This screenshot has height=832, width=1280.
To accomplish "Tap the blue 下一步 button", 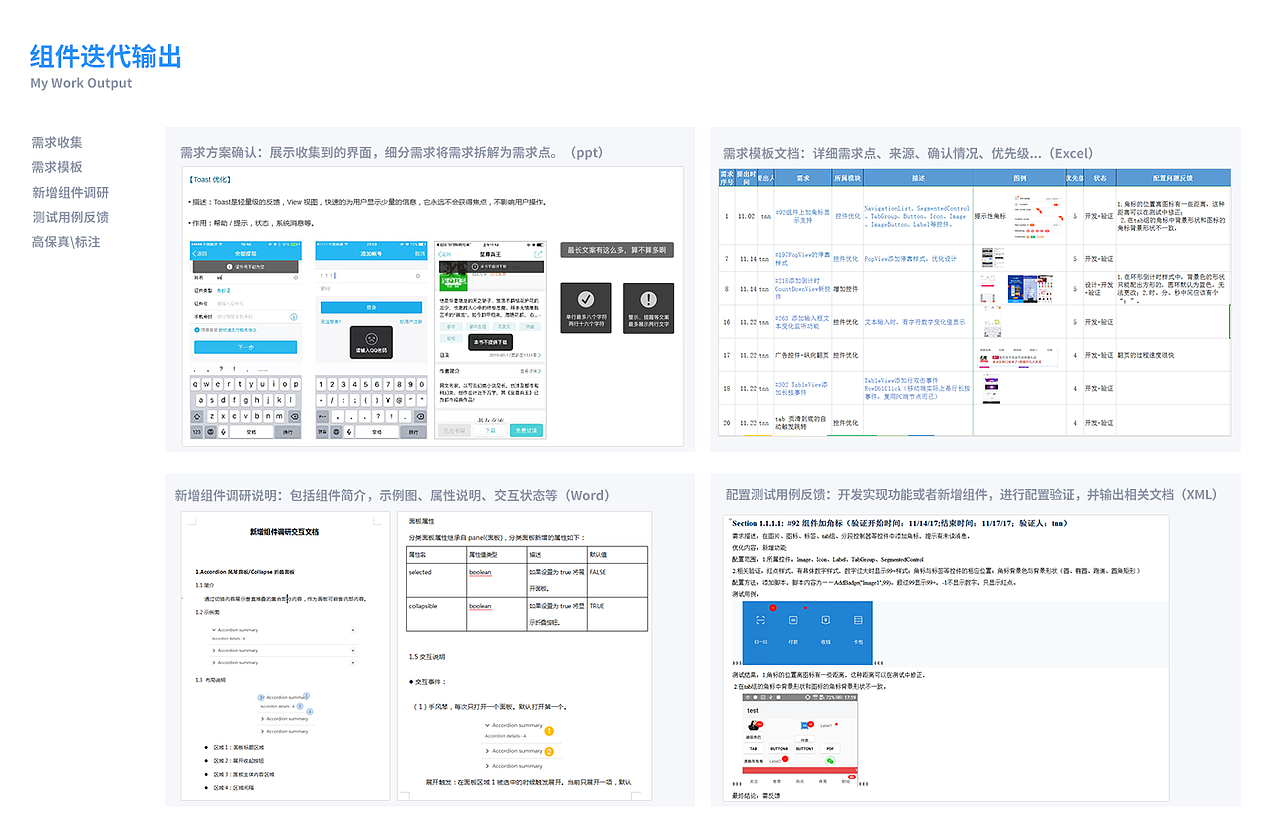I will click(245, 347).
